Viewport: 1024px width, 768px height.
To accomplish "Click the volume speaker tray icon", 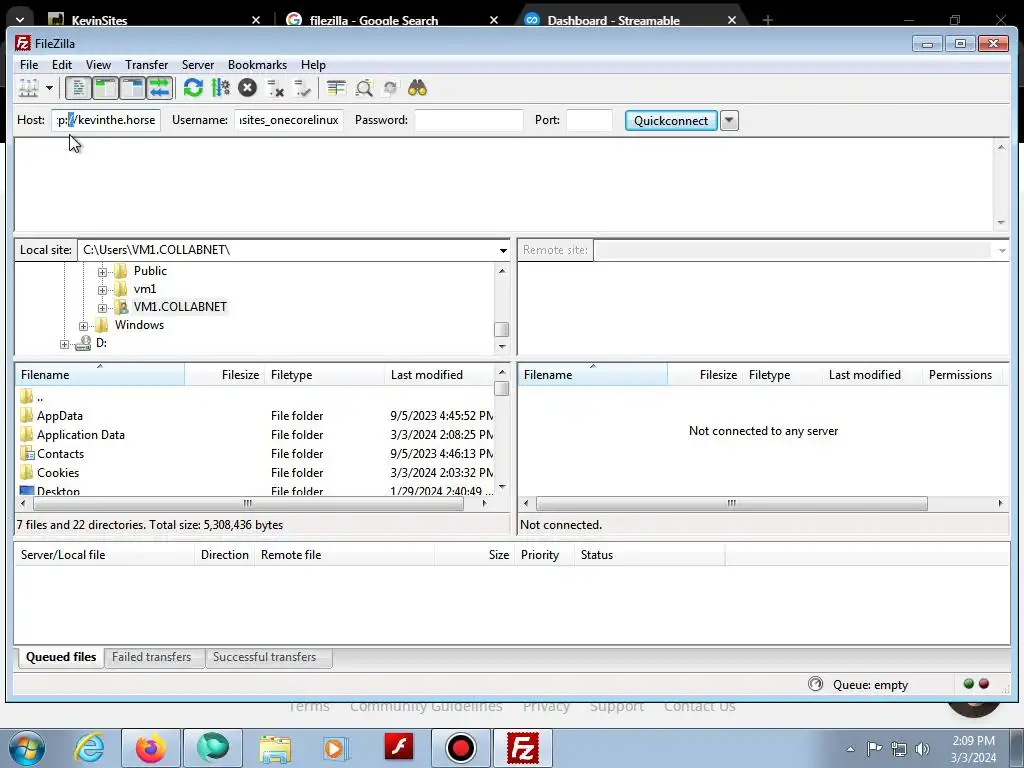I will click(x=922, y=748).
